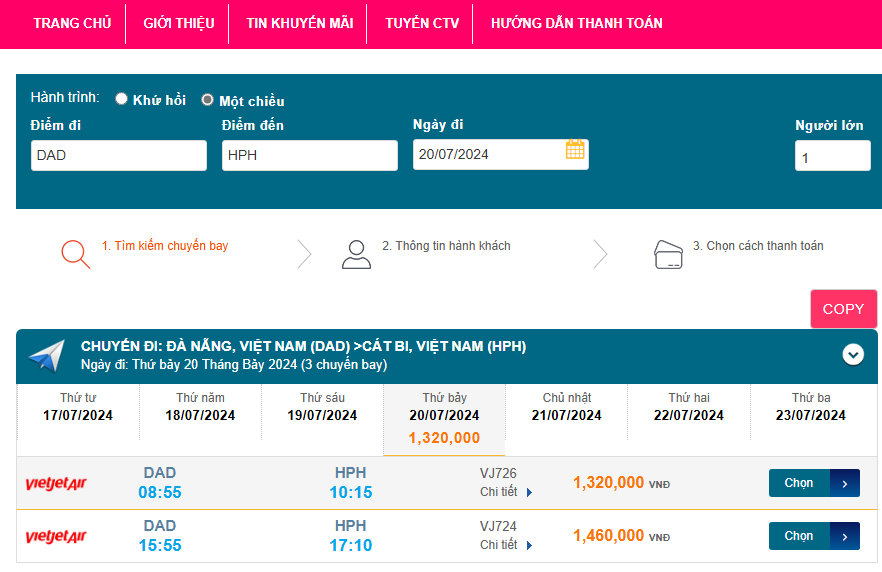Switch to Chủ nhật 21/07/2024 date tab
This screenshot has height=572, width=882.
coord(567,407)
